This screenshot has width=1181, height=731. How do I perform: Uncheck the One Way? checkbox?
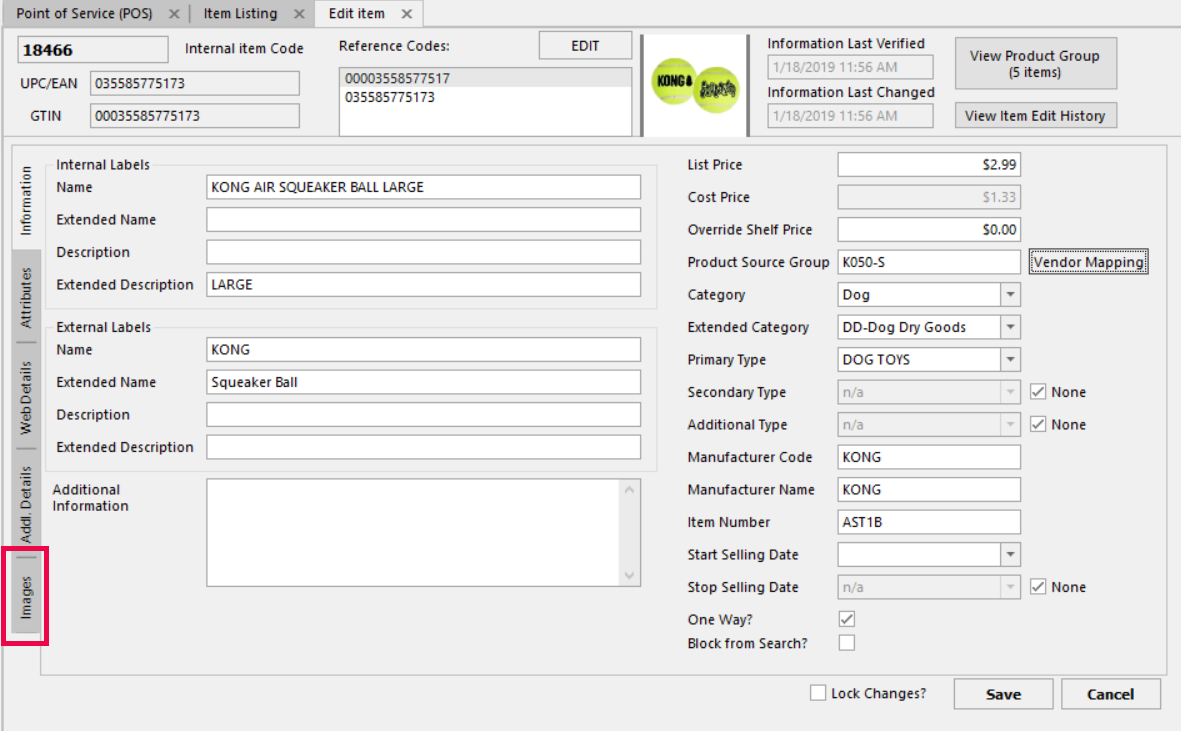(847, 619)
